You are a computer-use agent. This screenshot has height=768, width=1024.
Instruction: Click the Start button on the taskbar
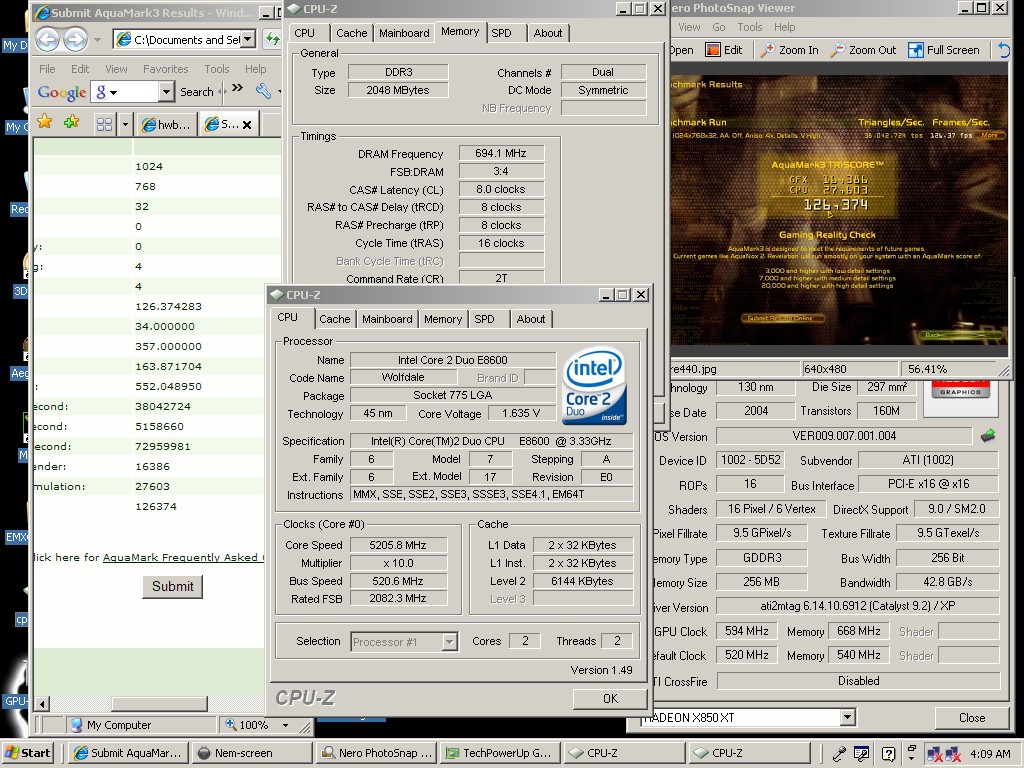pos(27,753)
